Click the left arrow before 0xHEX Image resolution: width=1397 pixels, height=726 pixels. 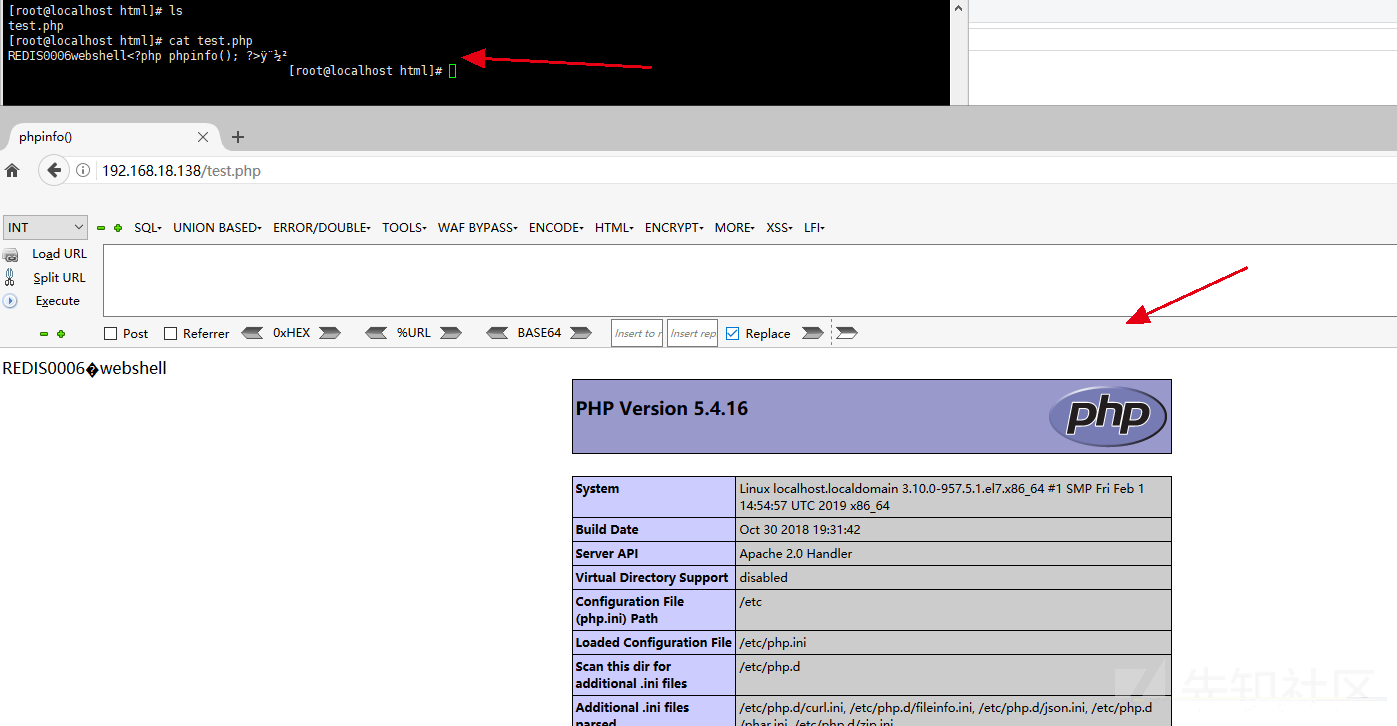253,333
